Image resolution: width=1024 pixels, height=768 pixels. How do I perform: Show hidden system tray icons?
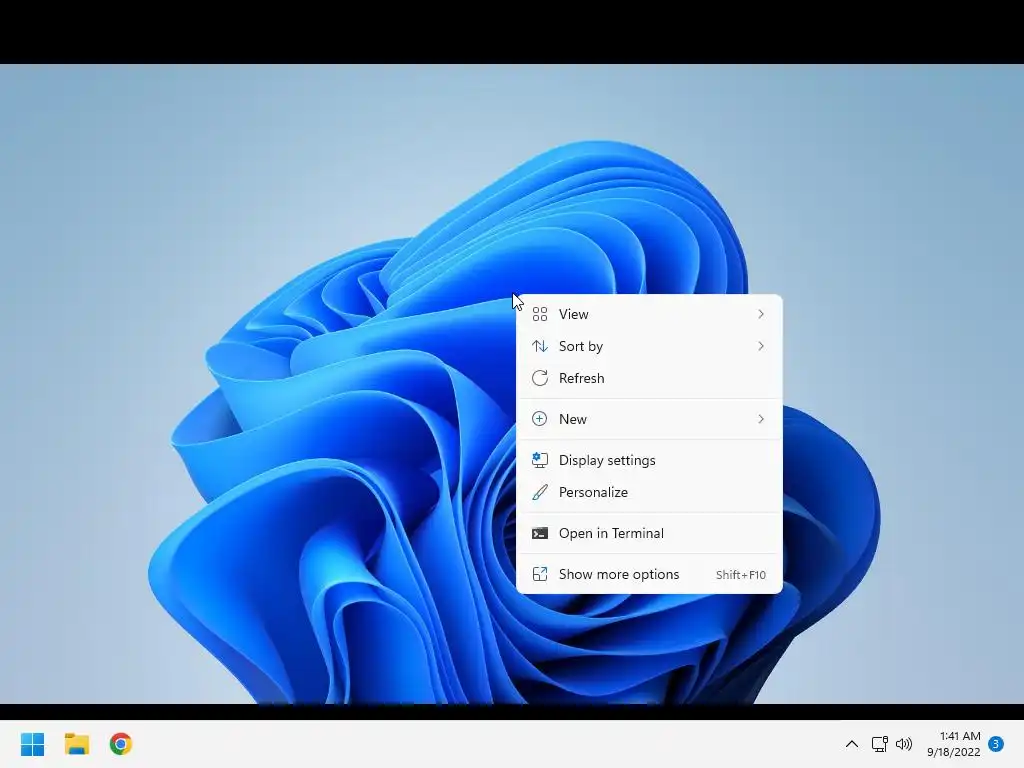(852, 744)
